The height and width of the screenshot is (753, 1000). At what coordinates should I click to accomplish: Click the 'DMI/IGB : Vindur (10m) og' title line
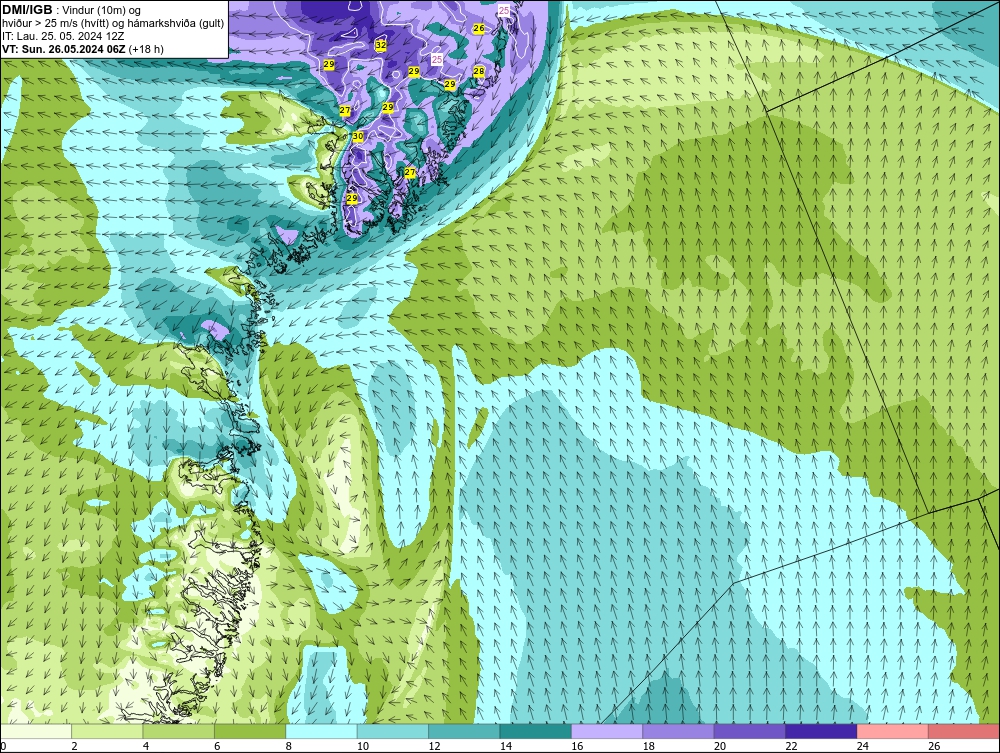72,10
